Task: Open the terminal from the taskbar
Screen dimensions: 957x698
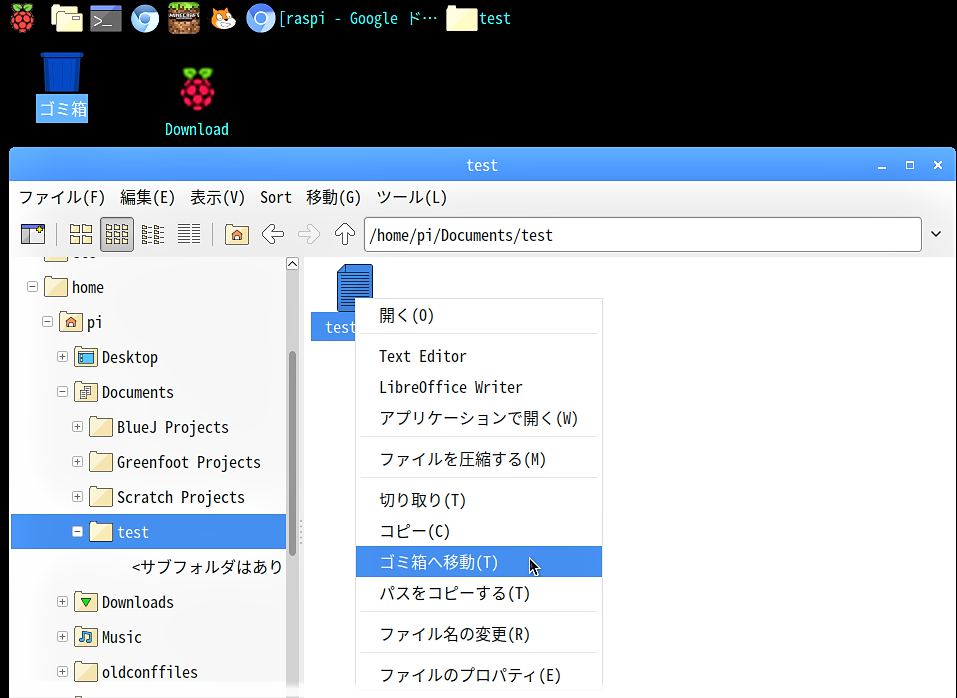Action: click(106, 18)
